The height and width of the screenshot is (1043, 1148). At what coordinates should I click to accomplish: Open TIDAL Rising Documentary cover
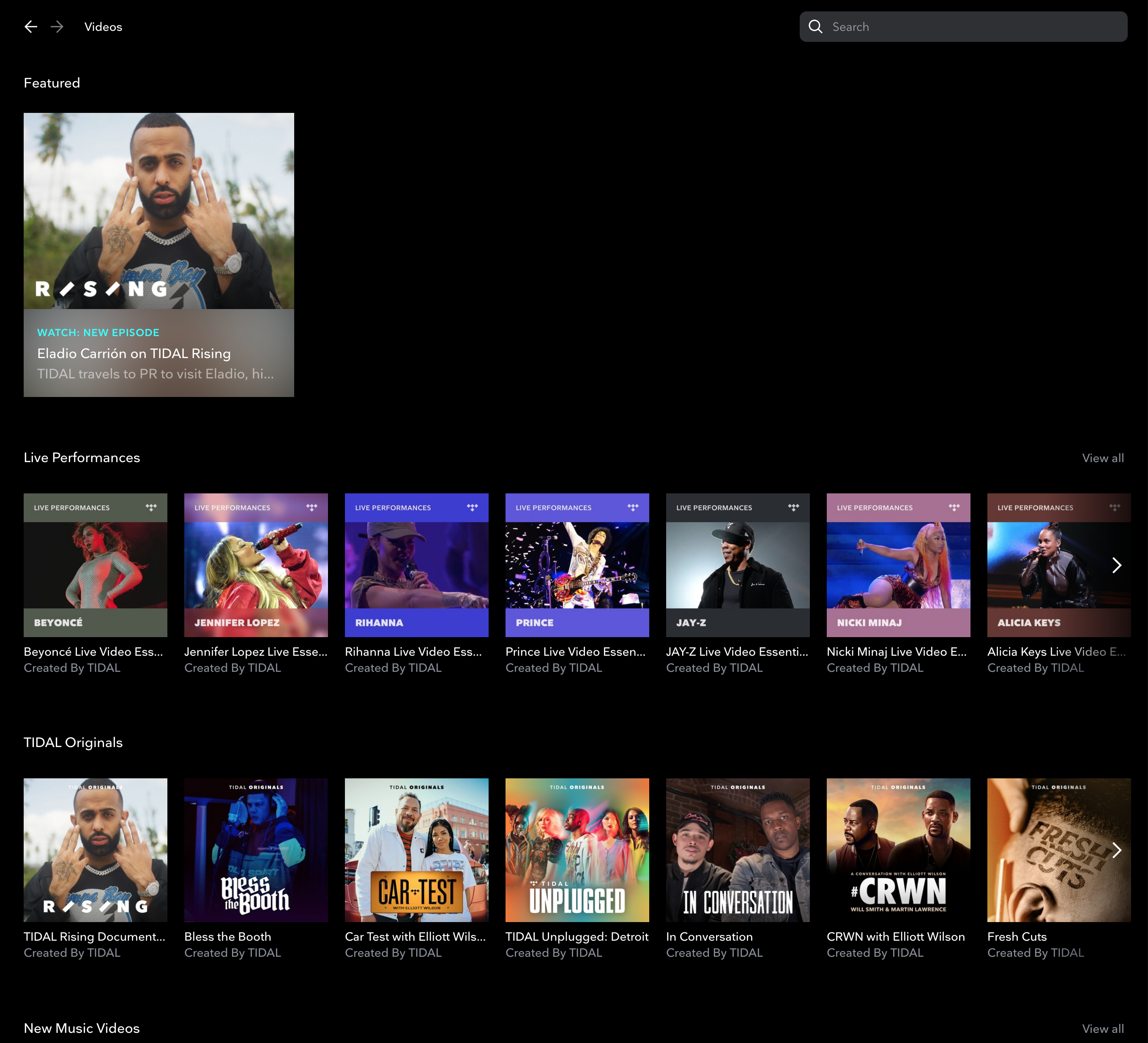tap(96, 850)
